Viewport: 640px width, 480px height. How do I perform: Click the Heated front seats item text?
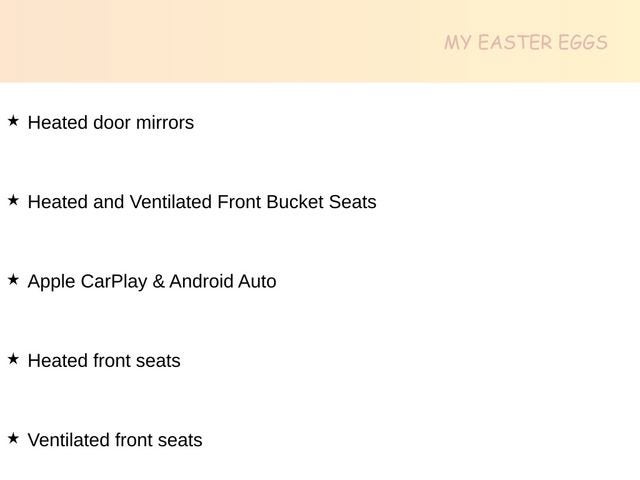pos(104,361)
